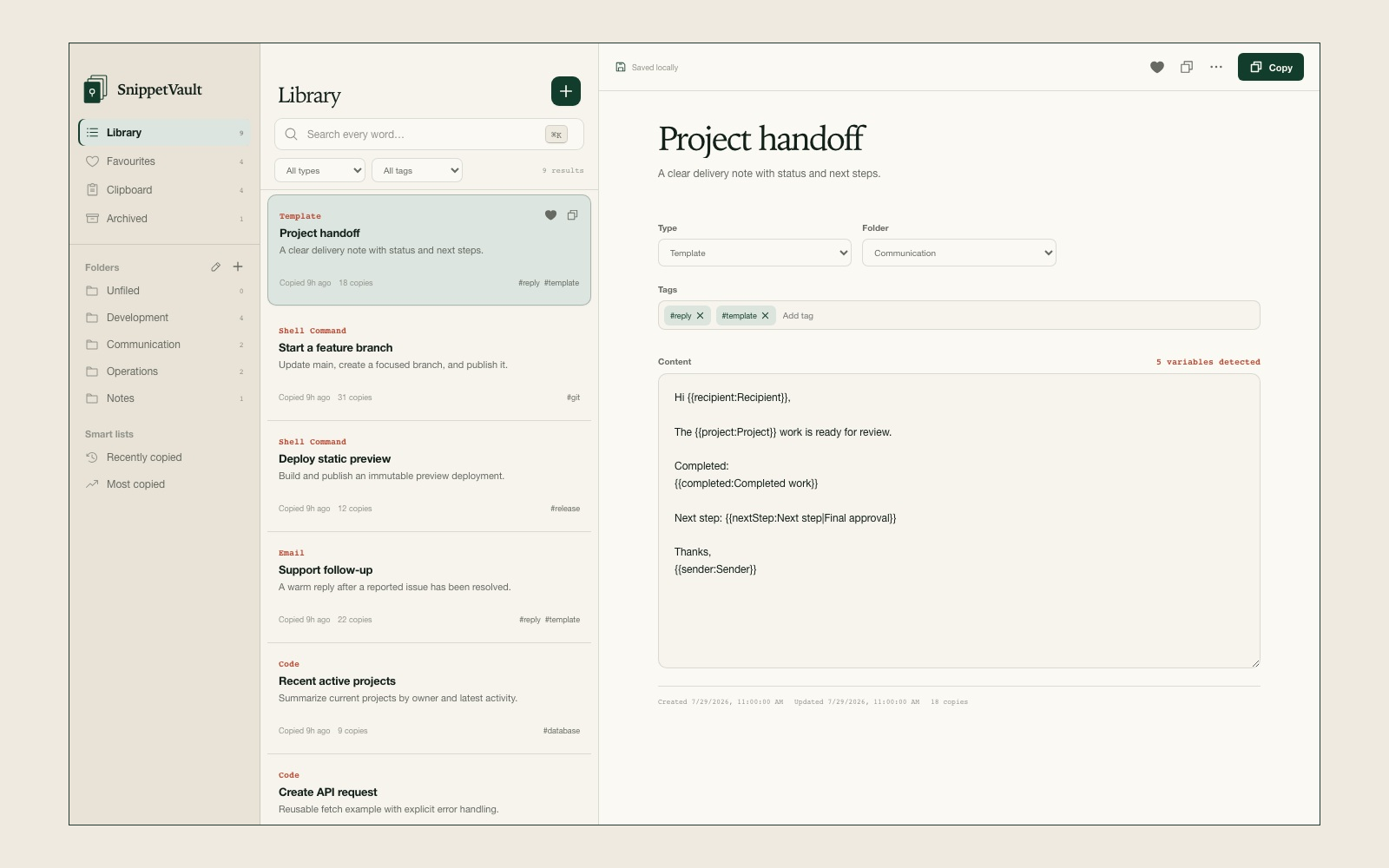Screen dimensions: 1389x868
Task: Click the Copy button
Action: pyautogui.click(x=1271, y=67)
